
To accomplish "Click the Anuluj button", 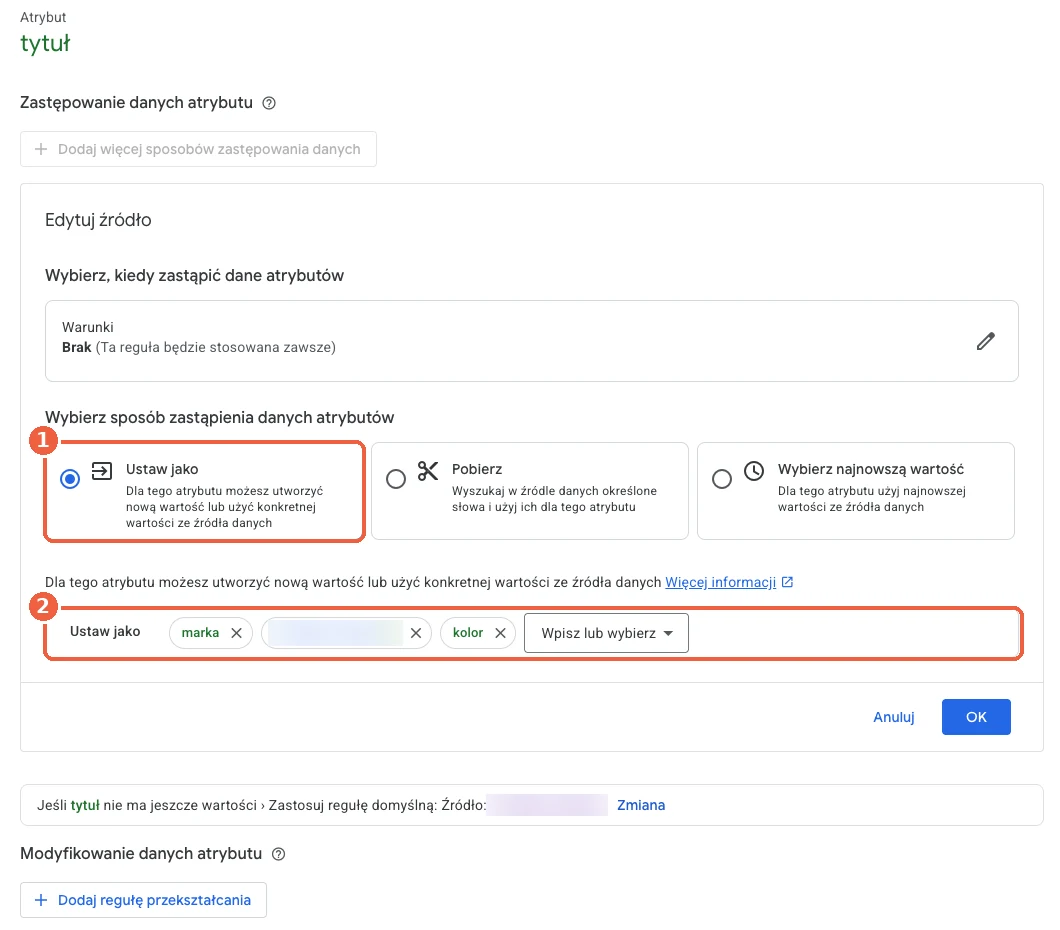I will [894, 717].
